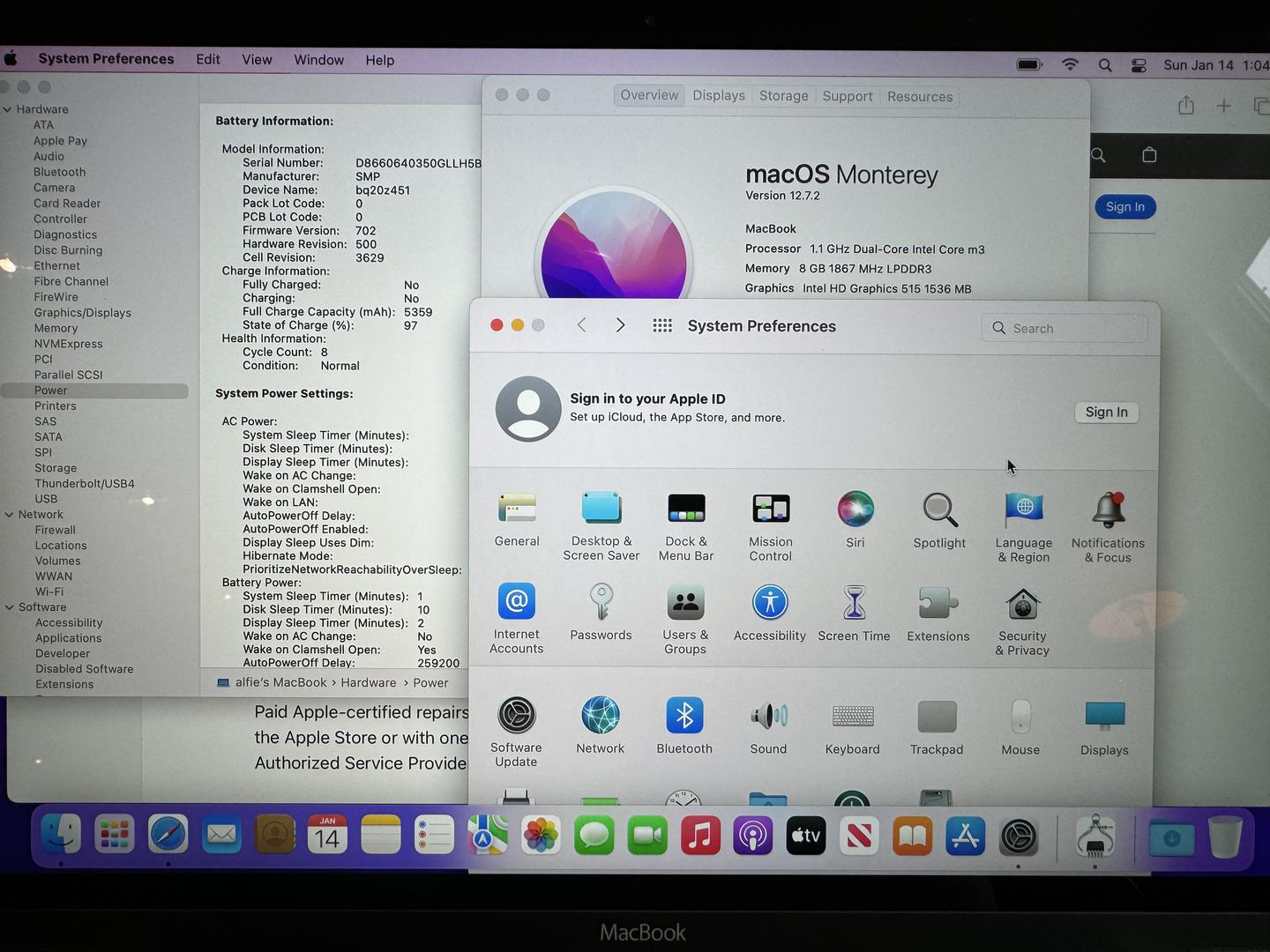
Task: Open the Bluetooth preferences pane
Action: (684, 725)
